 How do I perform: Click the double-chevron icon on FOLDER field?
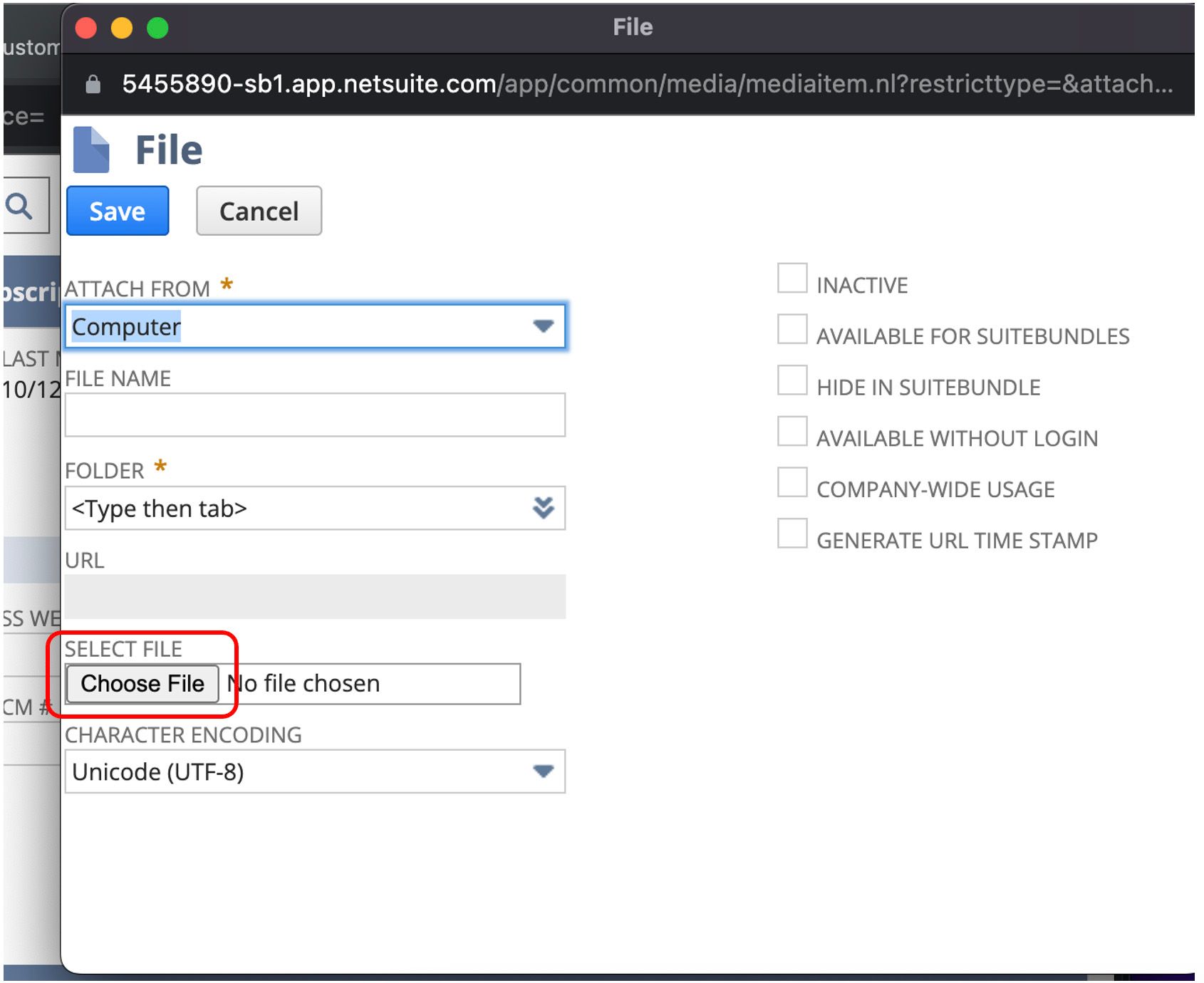[543, 508]
